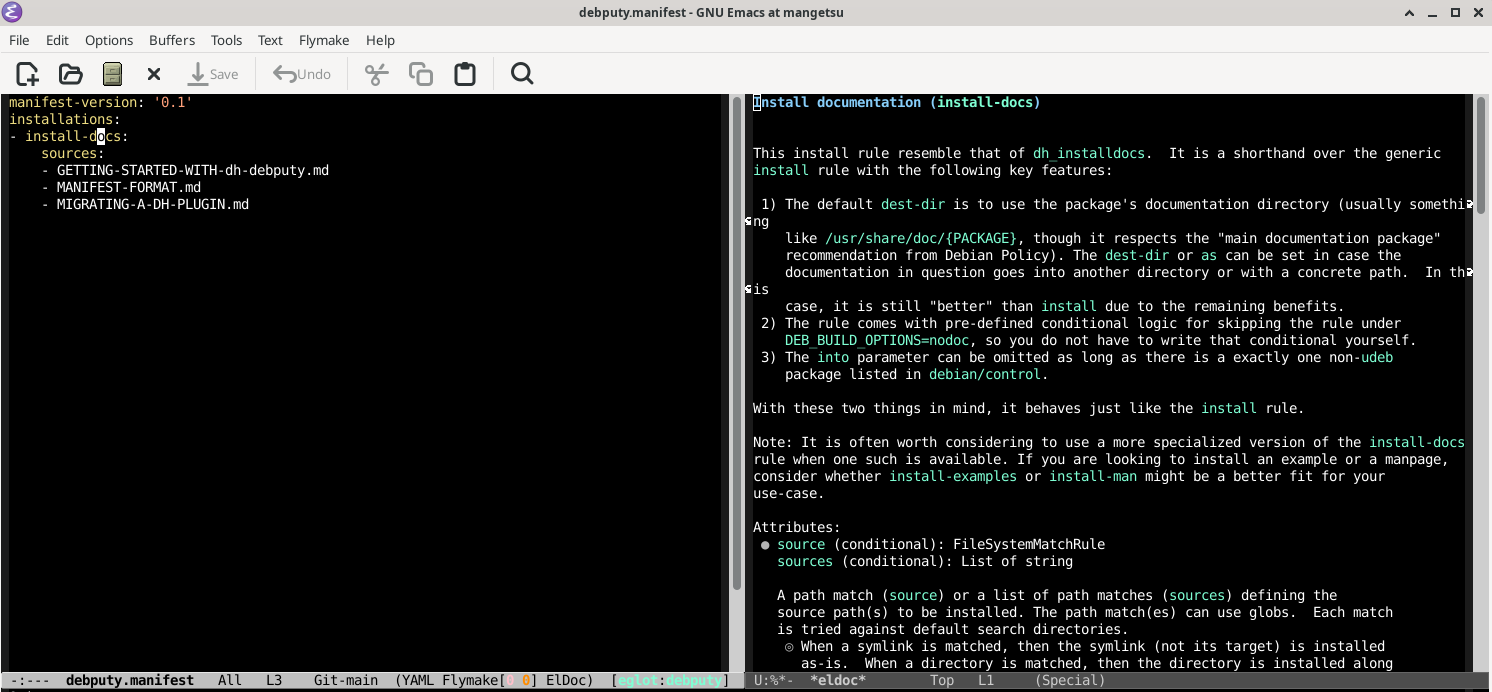1492x692 pixels.
Task: Click the 'Install documentation (install-docs)' heading
Action: click(x=897, y=102)
